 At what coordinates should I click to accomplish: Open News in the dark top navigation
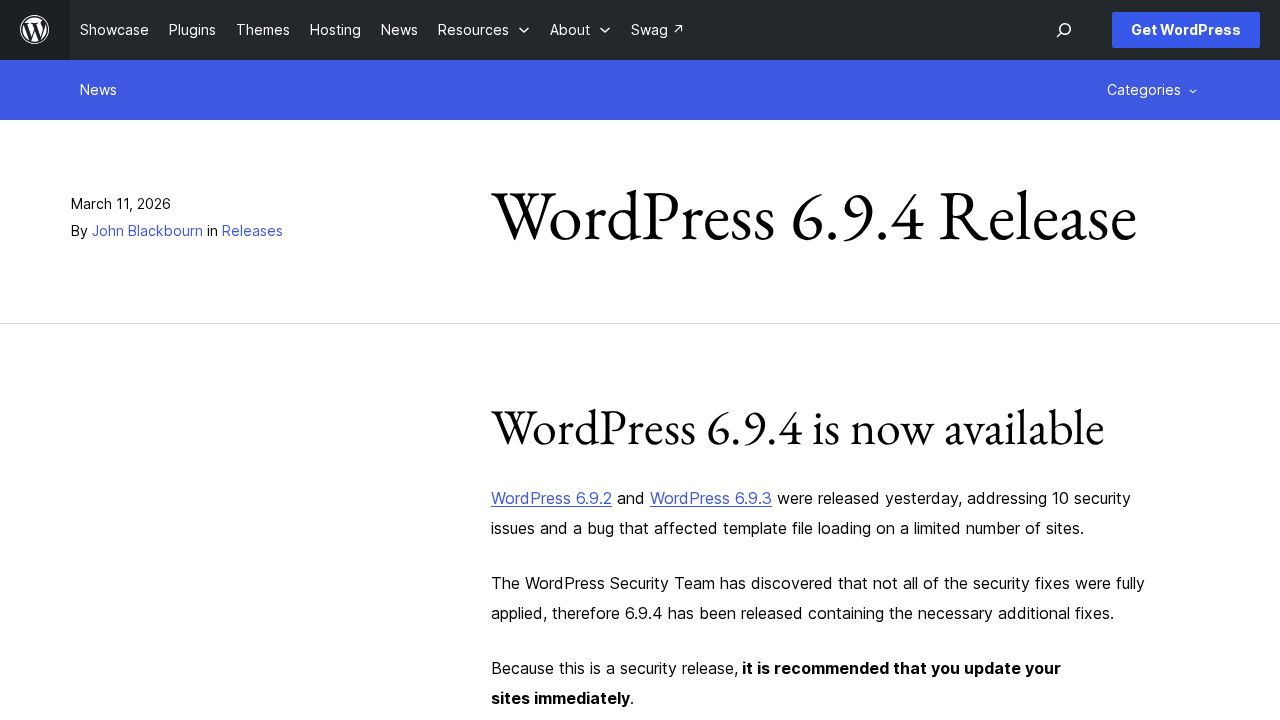[x=399, y=30]
